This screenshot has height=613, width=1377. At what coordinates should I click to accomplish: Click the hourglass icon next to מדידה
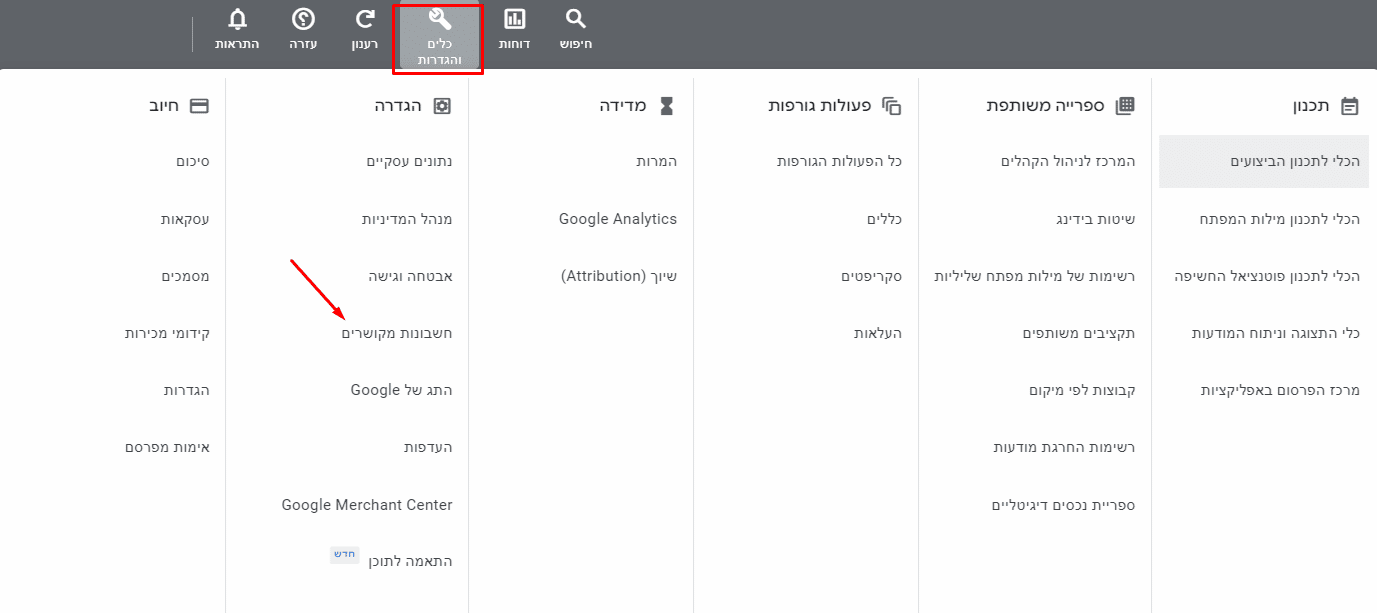click(667, 106)
